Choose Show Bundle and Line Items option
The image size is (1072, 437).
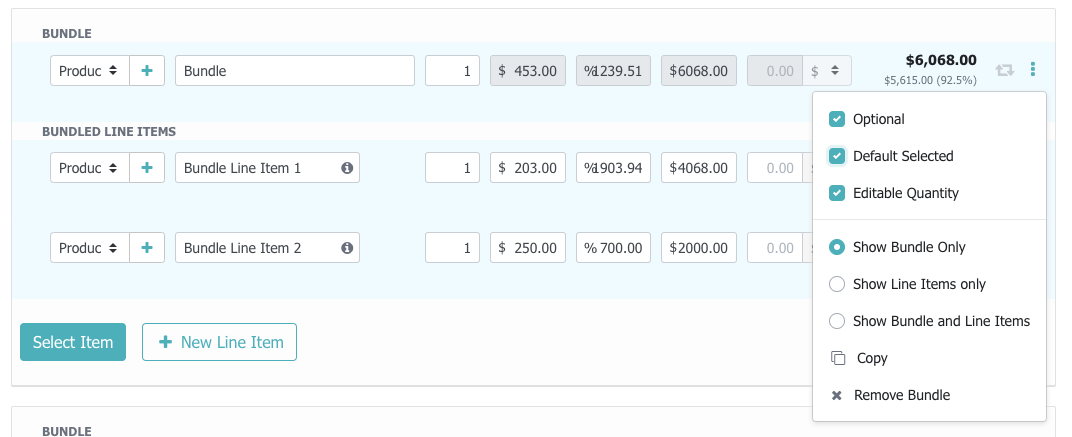tap(838, 321)
